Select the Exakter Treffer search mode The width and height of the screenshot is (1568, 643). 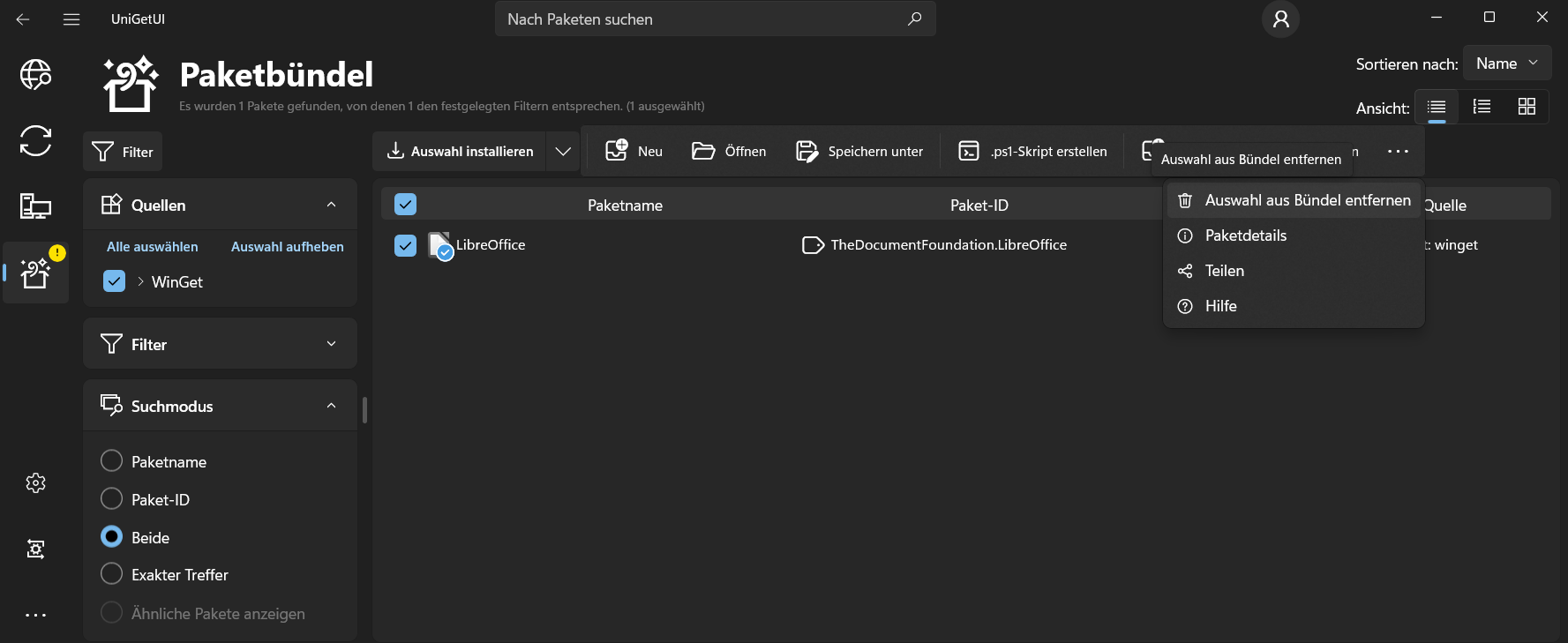point(111,574)
